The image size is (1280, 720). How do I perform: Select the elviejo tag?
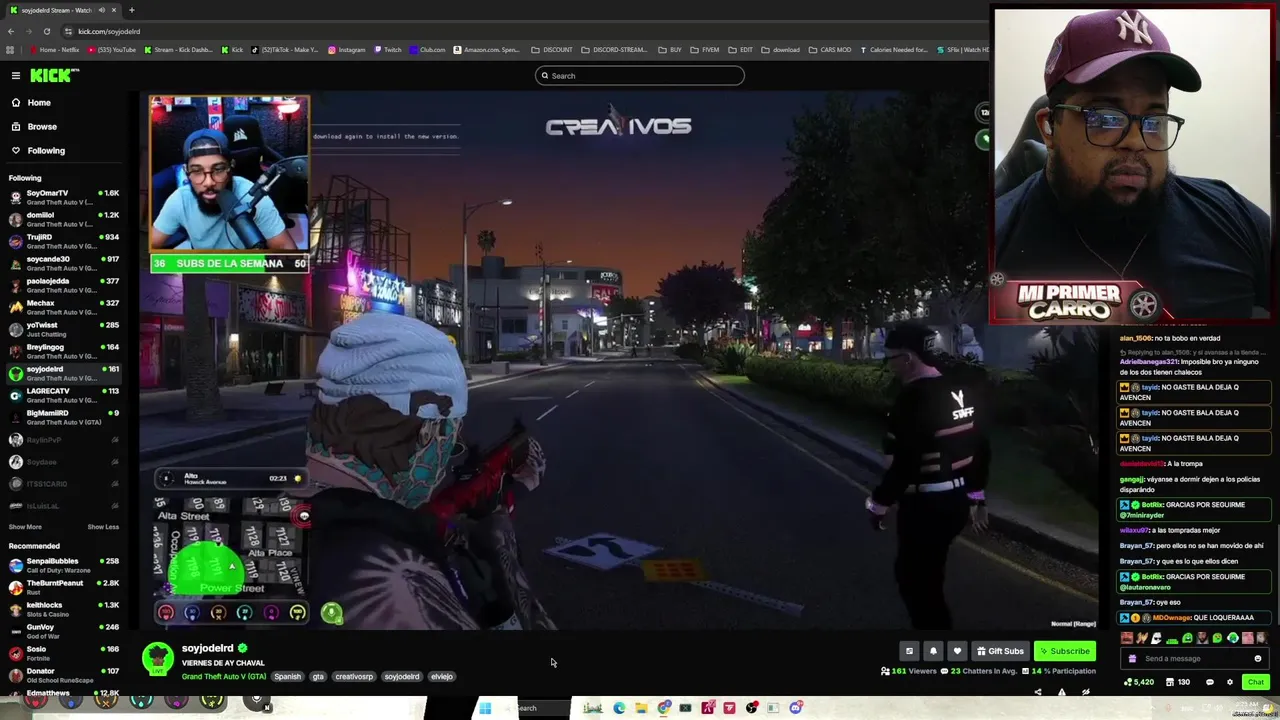[x=442, y=677]
